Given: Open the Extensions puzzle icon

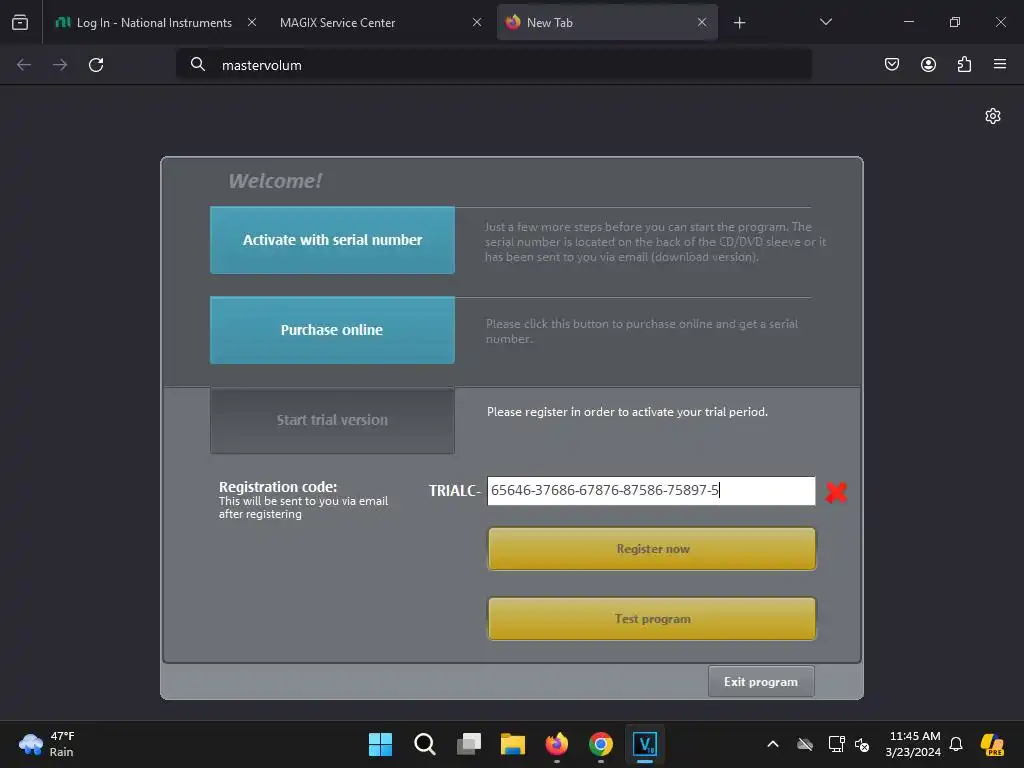Looking at the screenshot, I should pyautogui.click(x=964, y=64).
